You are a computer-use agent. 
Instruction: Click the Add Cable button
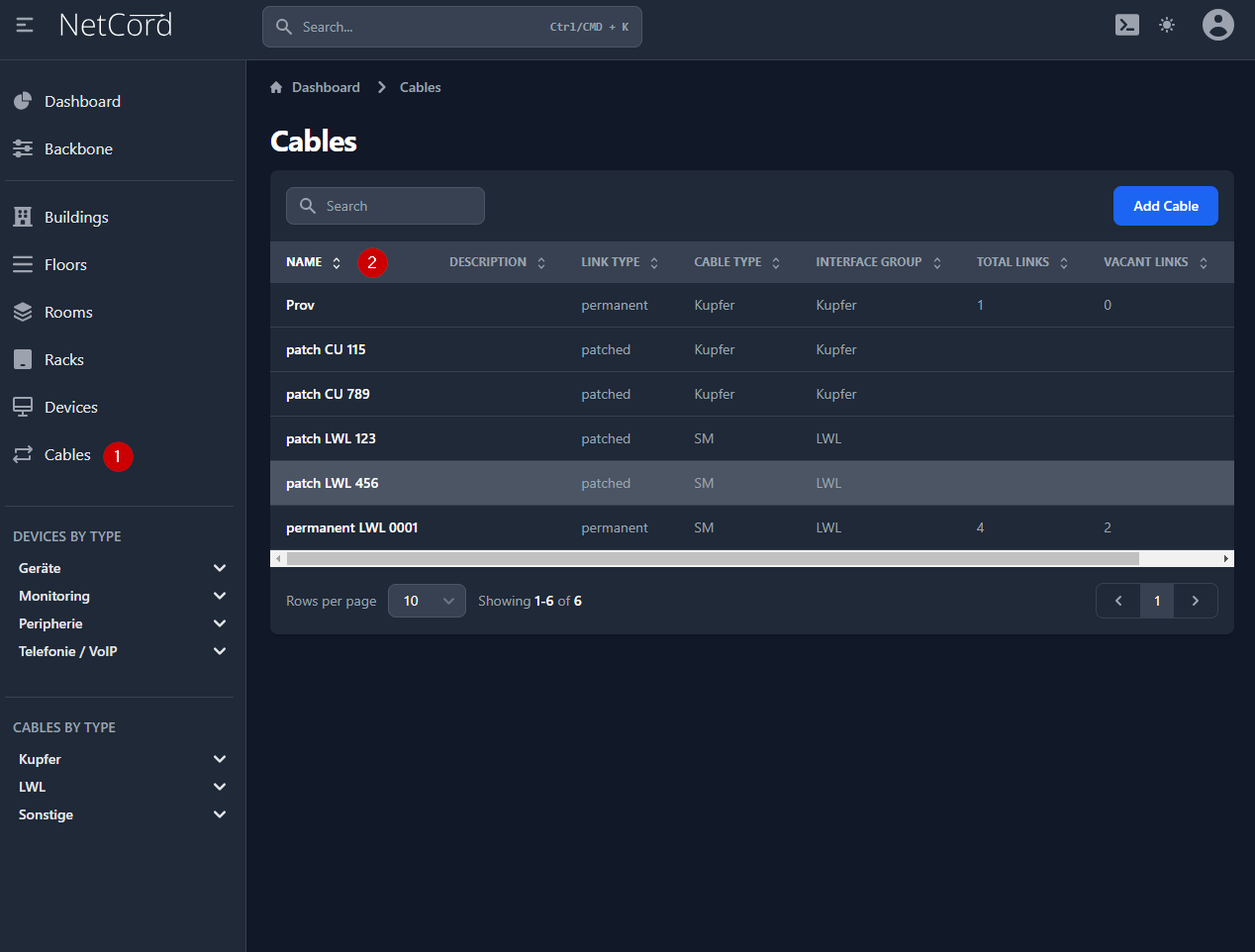[1165, 206]
